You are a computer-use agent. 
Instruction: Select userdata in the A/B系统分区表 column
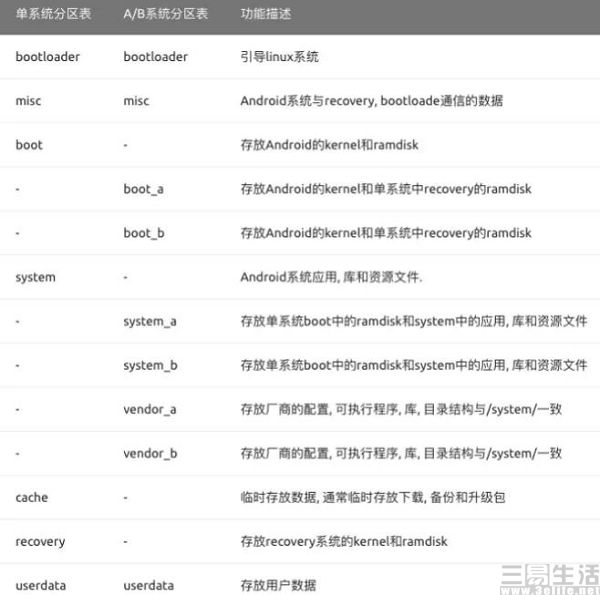(148, 585)
